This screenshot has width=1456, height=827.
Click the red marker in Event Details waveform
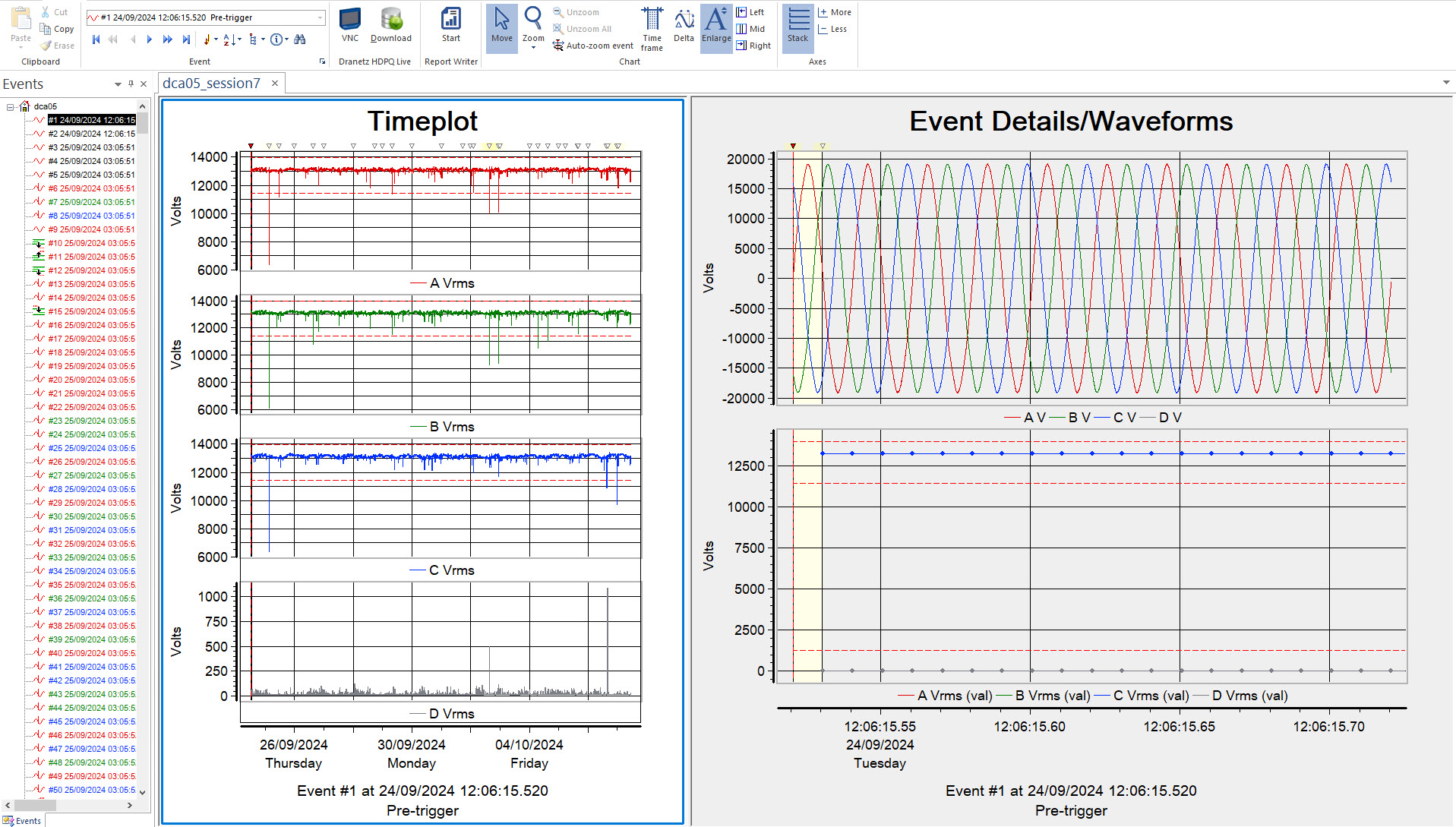click(x=793, y=146)
